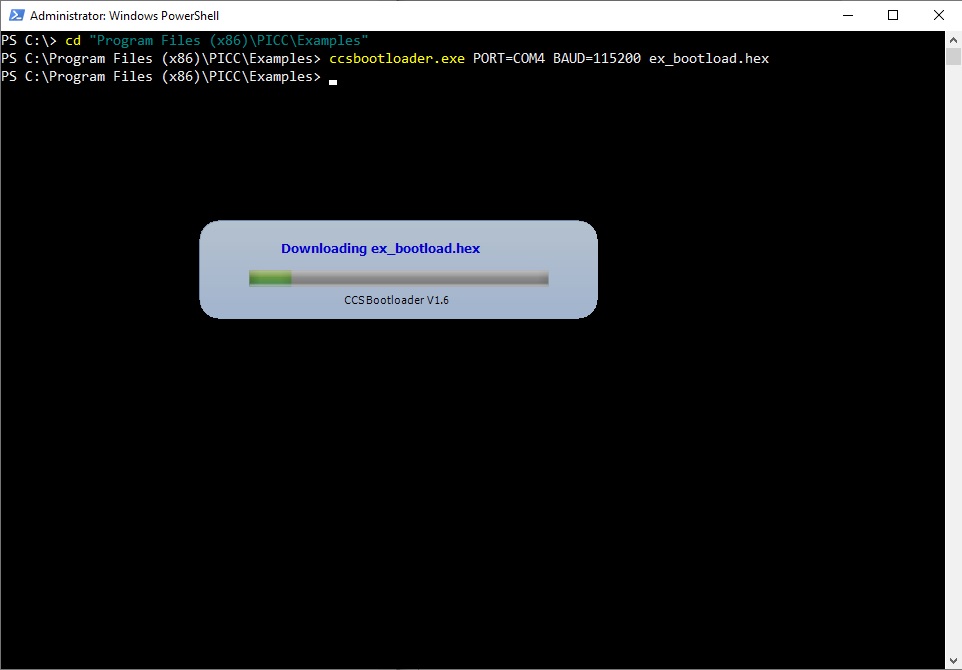Click the "PORT=COM4" argument
This screenshot has height=670, width=962.
pos(509,59)
